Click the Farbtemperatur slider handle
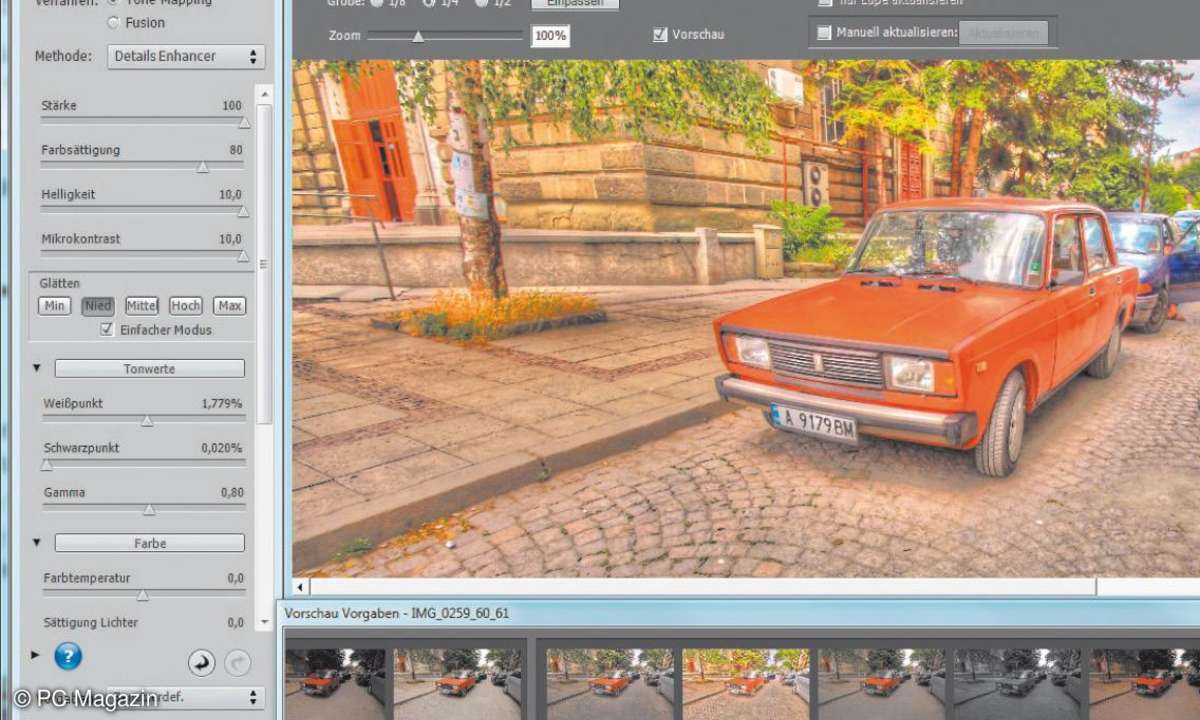 click(142, 595)
